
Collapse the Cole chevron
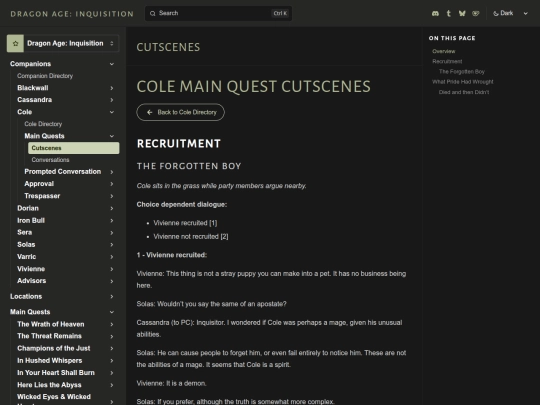pyautogui.click(x=112, y=112)
